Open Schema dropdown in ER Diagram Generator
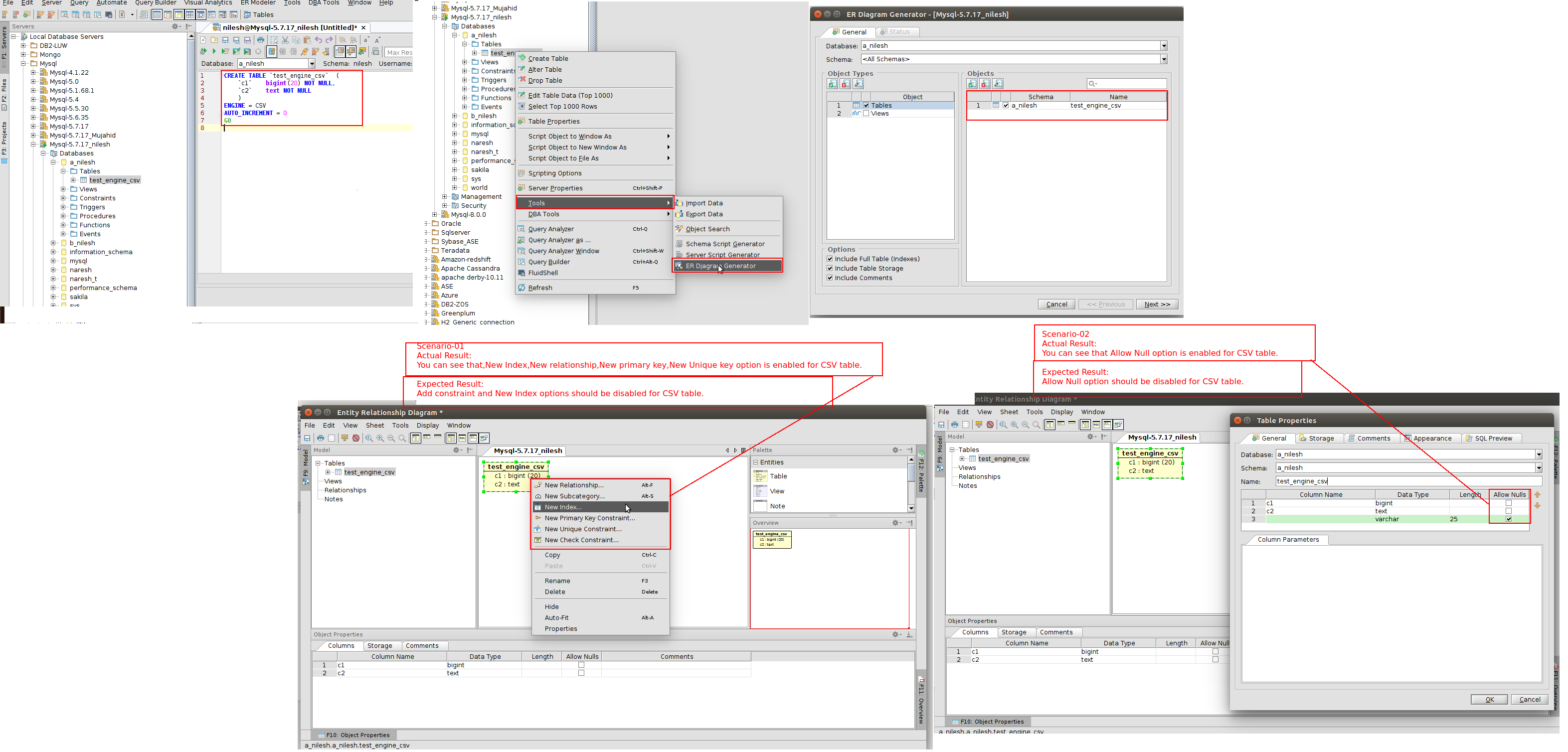The image size is (1568, 752). 1163,59
